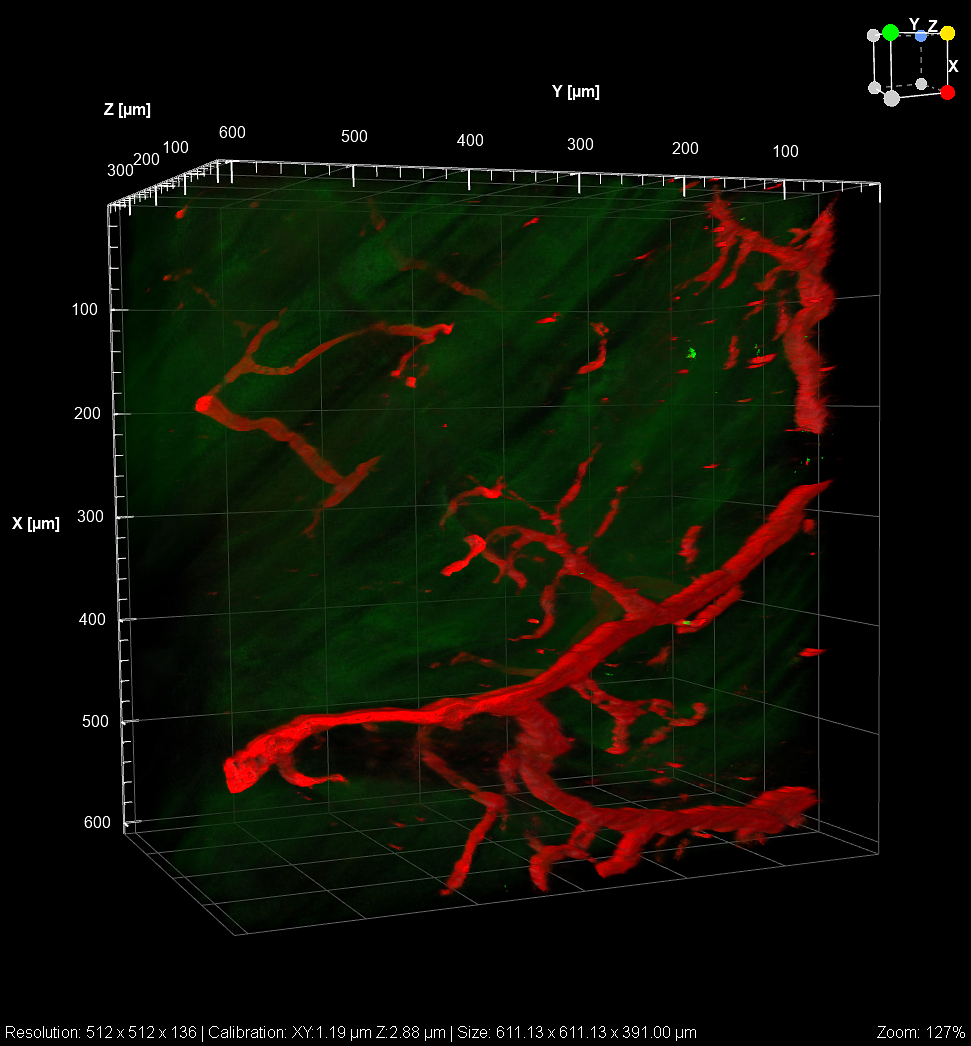The image size is (971, 1046).
Task: Click the red node on the orientation cube
Action: click(x=948, y=92)
